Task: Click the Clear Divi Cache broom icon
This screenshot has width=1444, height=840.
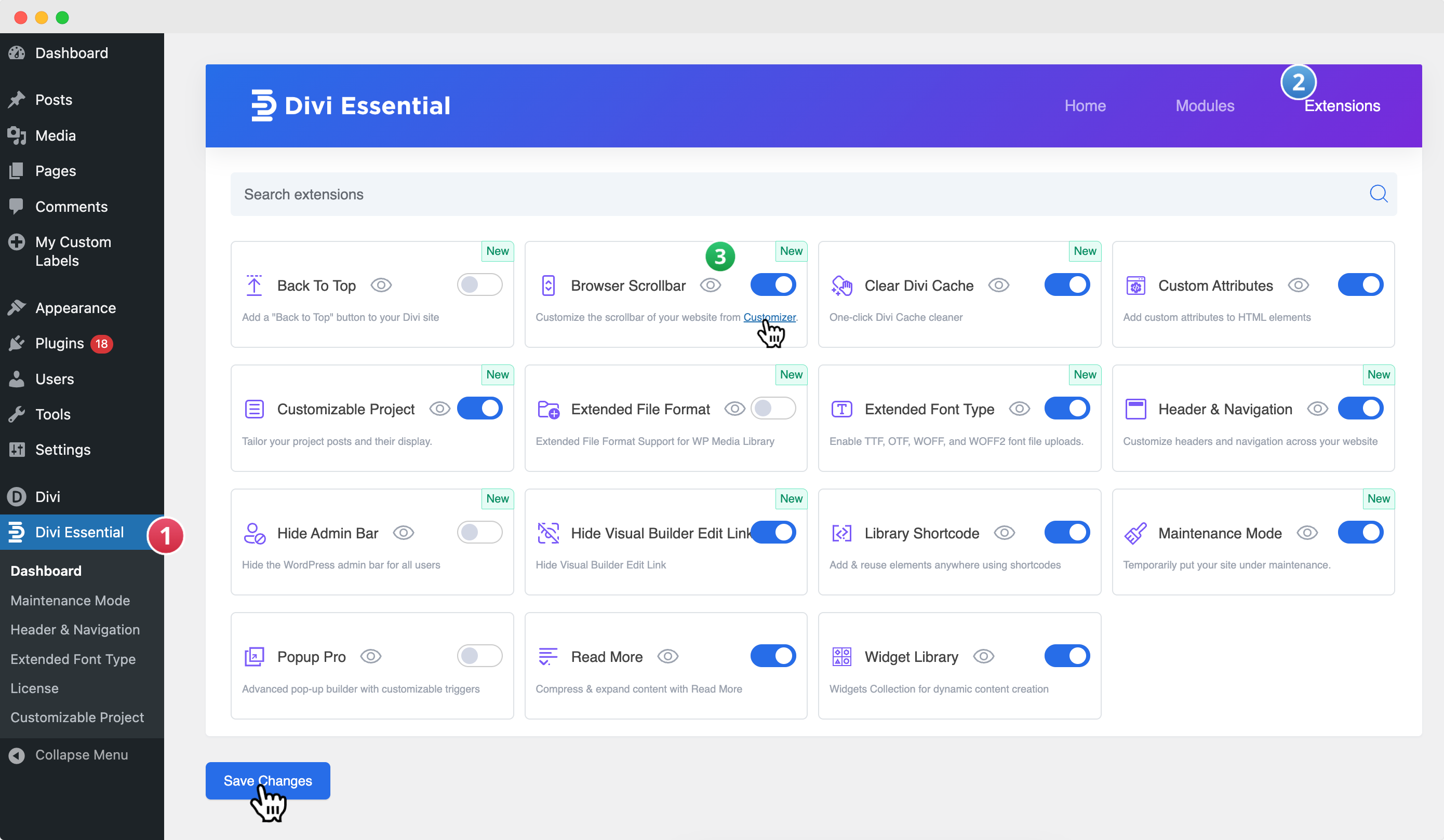Action: pos(842,285)
